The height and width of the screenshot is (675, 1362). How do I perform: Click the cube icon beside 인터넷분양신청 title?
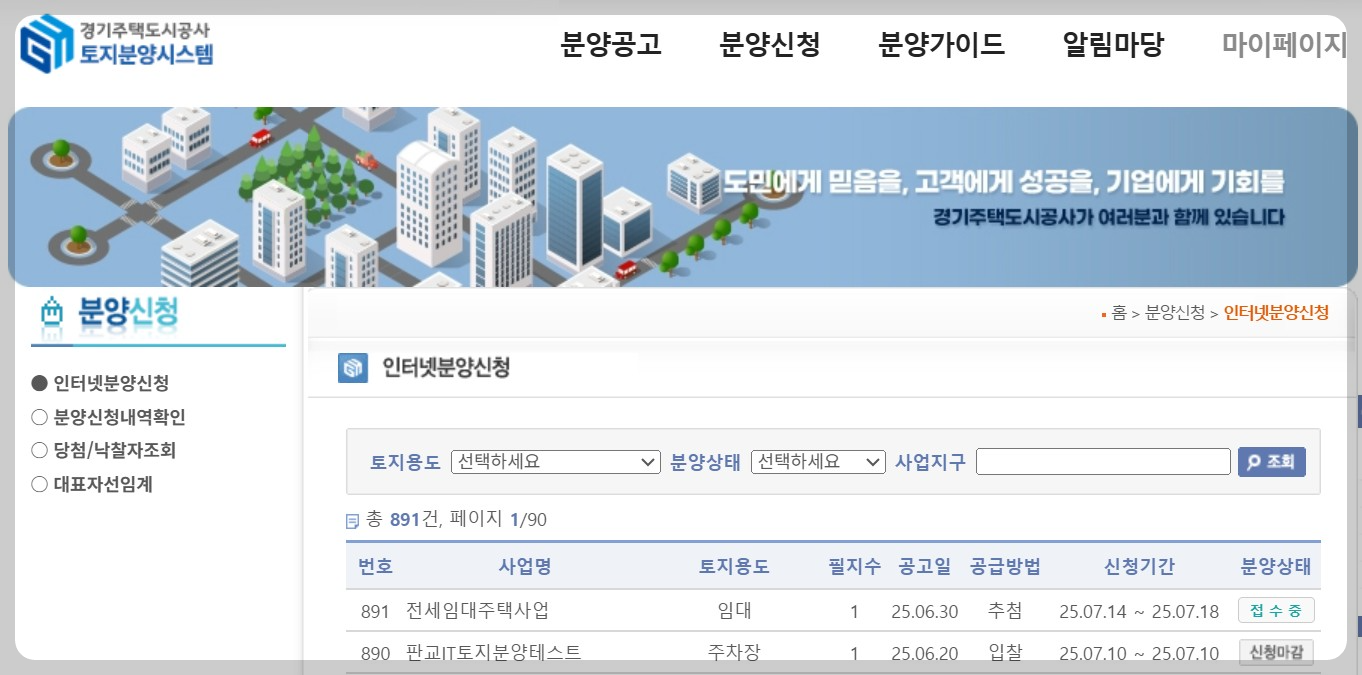[x=352, y=368]
